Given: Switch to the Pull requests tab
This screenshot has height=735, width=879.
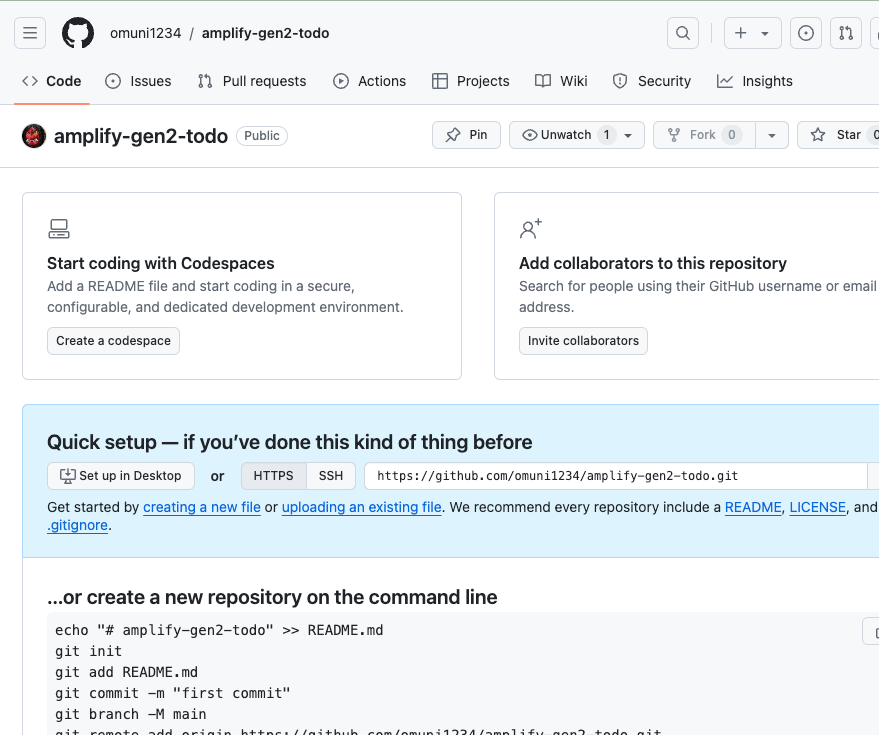Looking at the screenshot, I should (252, 81).
